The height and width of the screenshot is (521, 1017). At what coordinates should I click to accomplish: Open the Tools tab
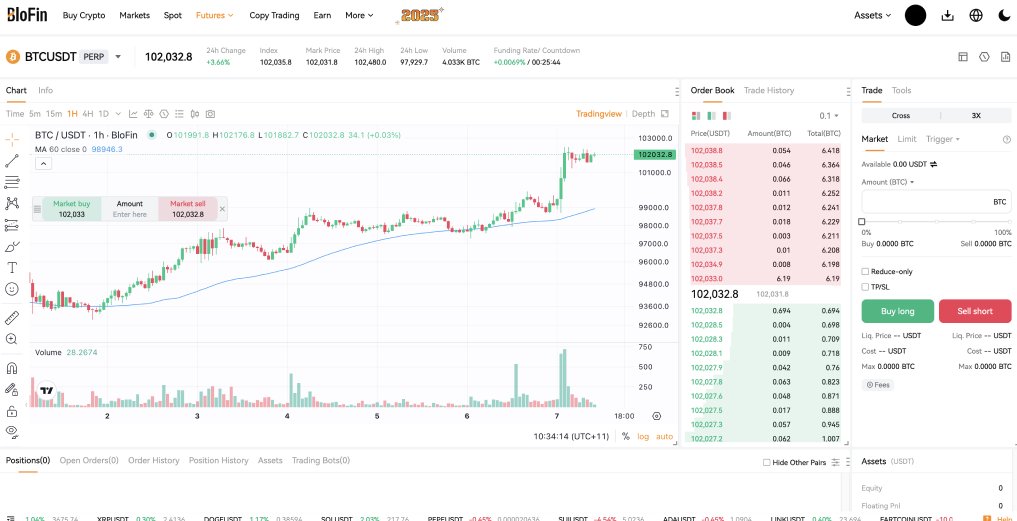coord(901,90)
